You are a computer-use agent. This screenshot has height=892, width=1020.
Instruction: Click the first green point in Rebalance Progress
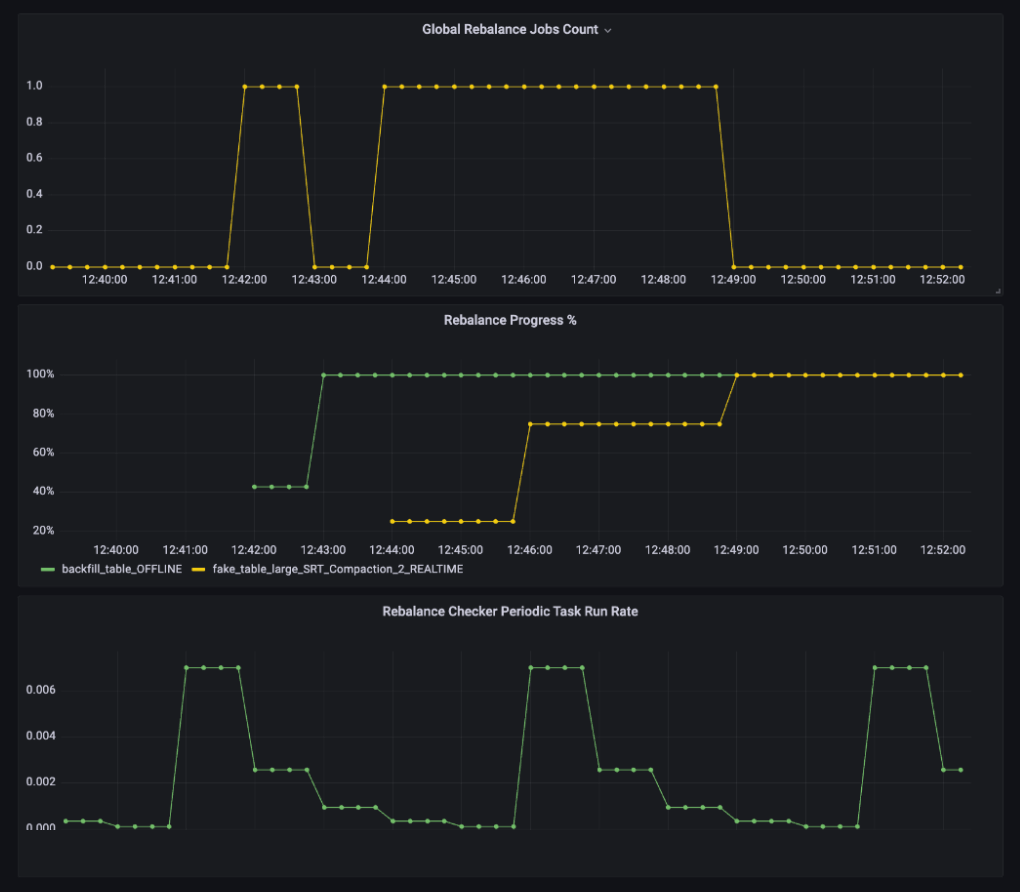[254, 487]
